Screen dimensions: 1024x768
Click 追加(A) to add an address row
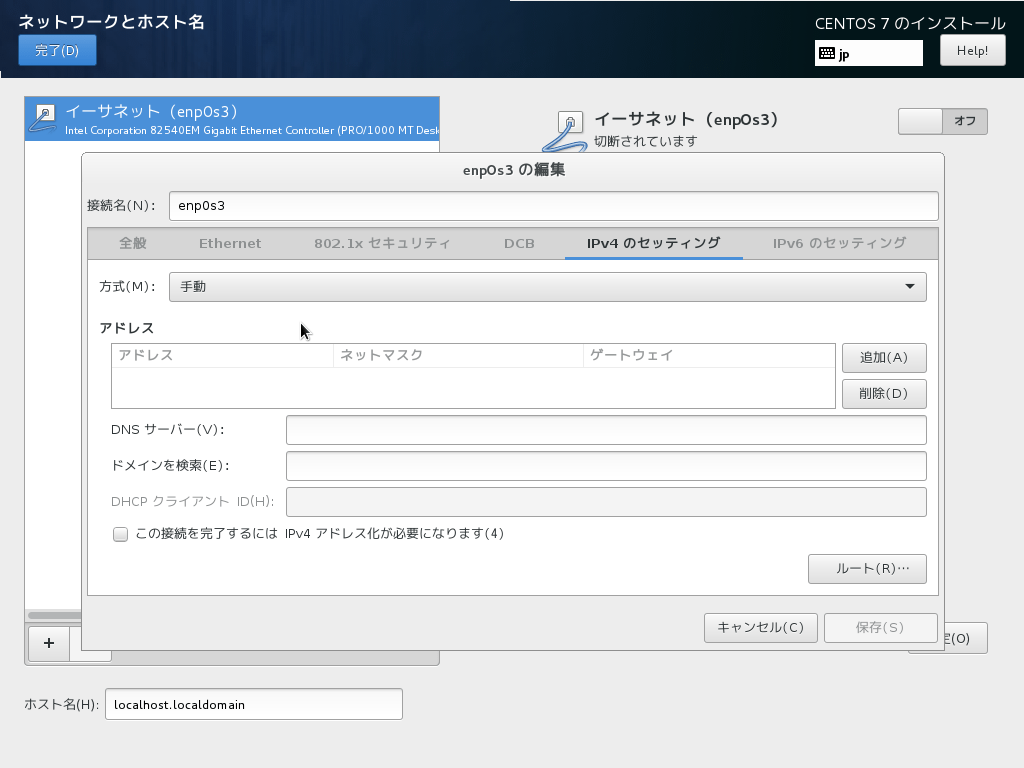click(883, 357)
